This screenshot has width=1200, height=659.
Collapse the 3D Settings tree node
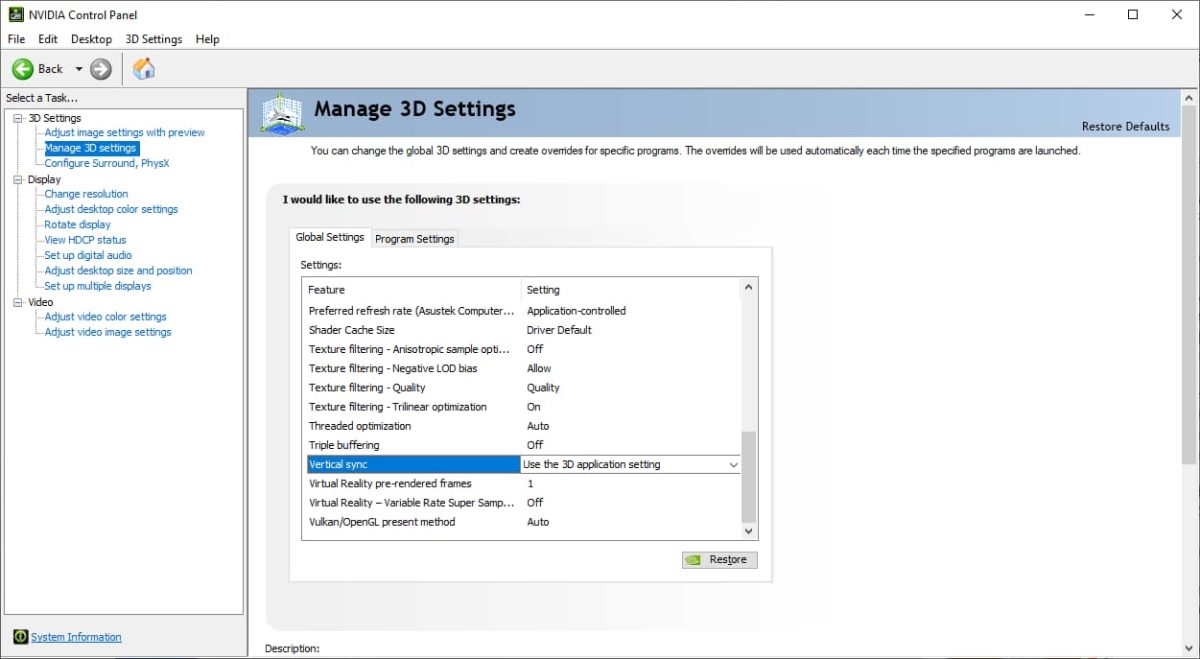17,118
